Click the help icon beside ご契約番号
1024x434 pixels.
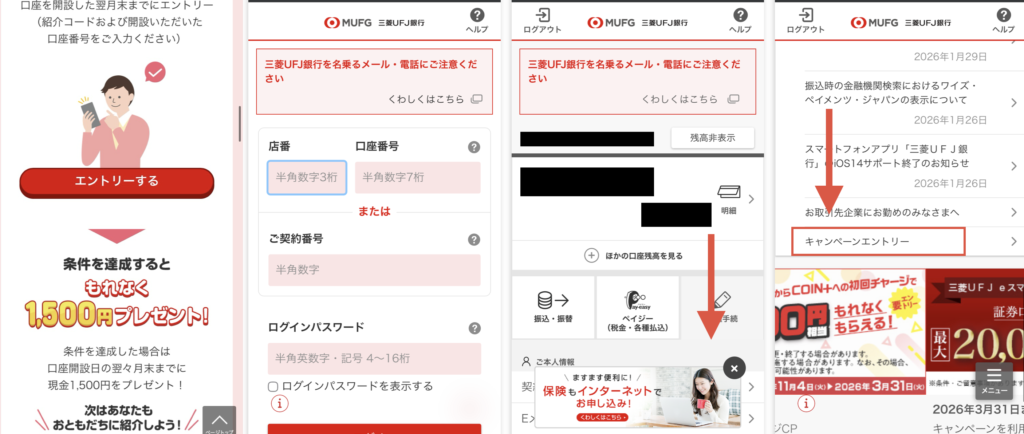click(474, 240)
